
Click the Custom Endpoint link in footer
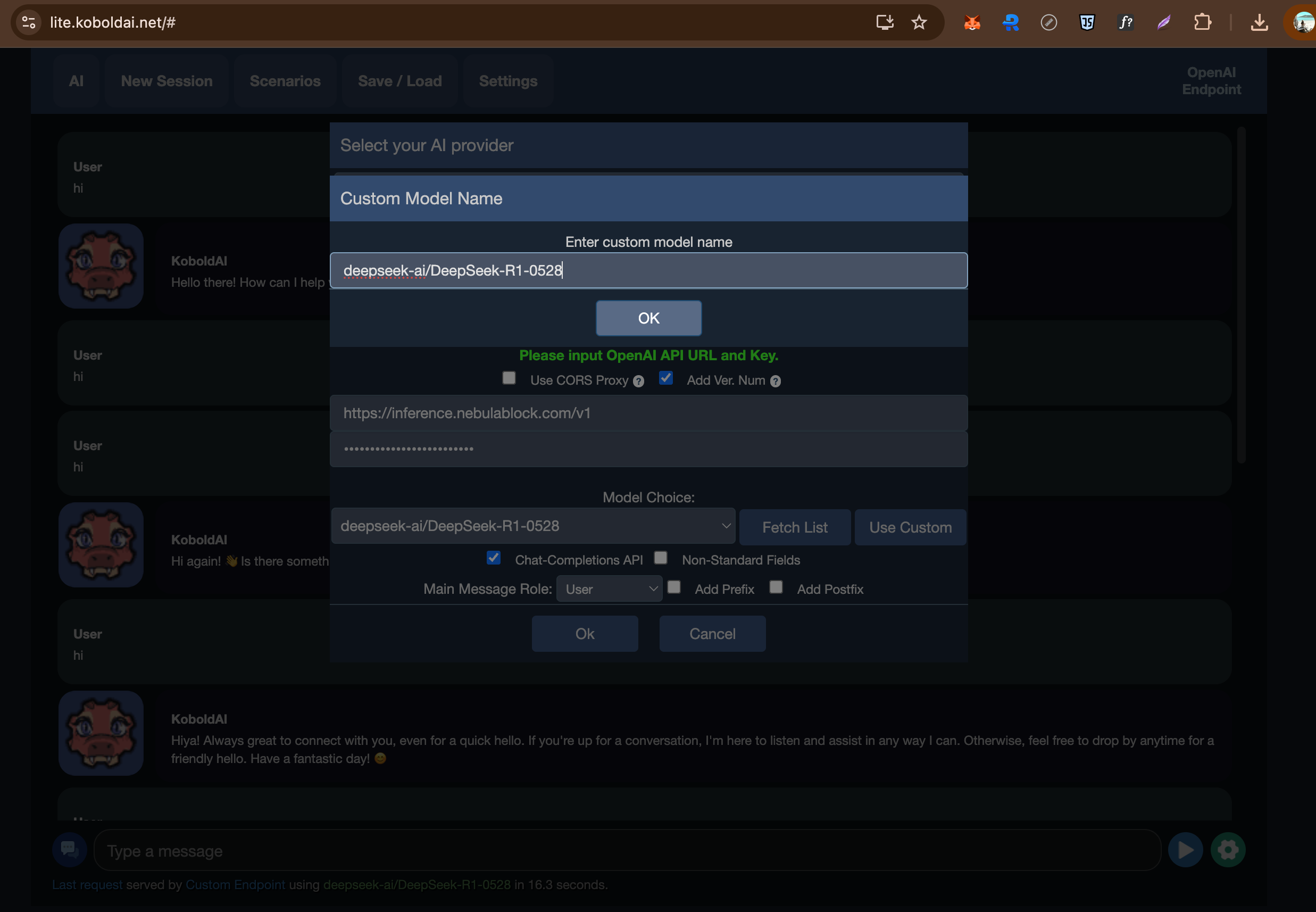click(x=235, y=884)
